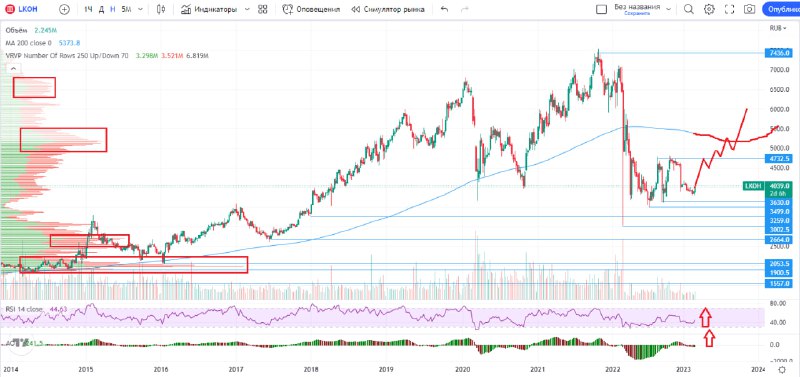Image resolution: width=800 pixels, height=377 pixels.
Task: Click the 2023 label on time axis
Action: [x=684, y=368]
